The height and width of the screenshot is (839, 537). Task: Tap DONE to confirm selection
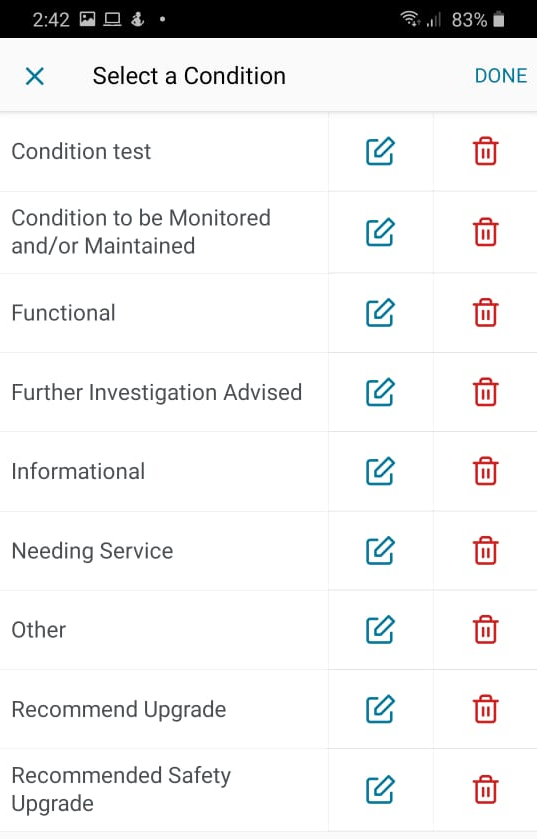tap(501, 75)
